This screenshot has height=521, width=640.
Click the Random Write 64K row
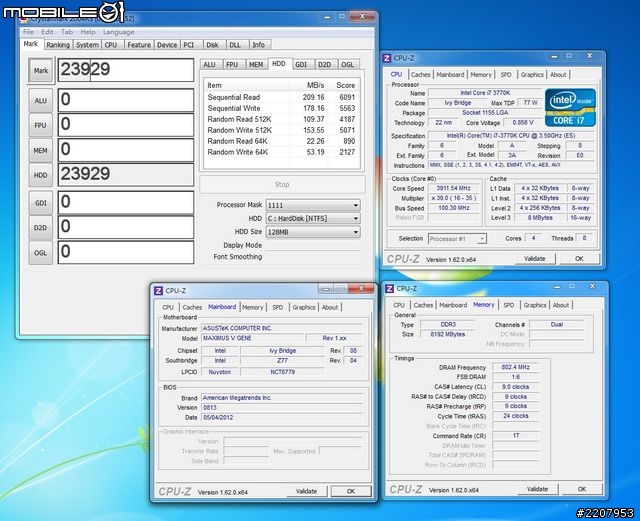point(281,152)
